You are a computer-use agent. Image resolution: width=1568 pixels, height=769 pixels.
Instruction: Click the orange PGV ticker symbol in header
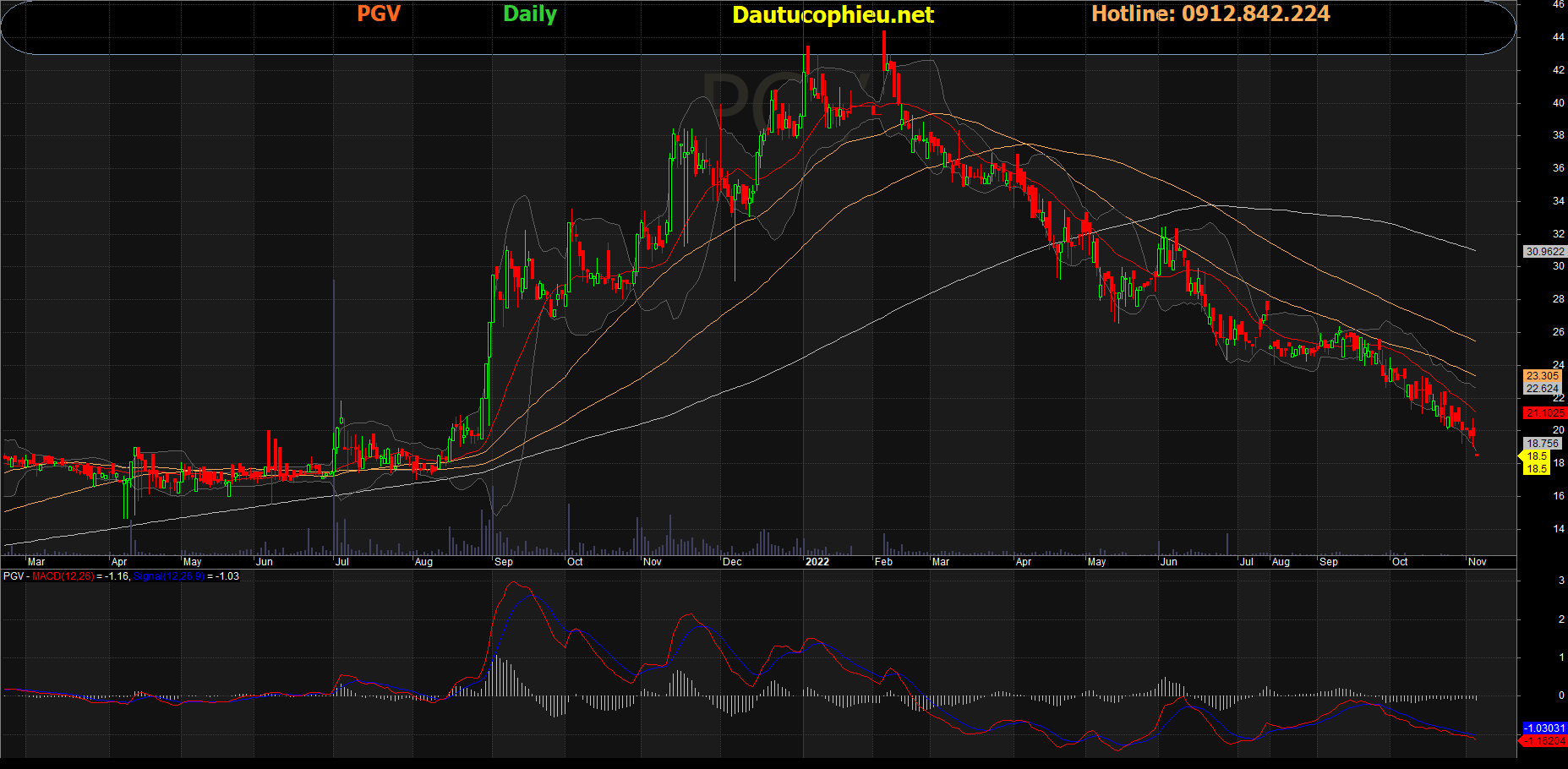click(x=378, y=14)
